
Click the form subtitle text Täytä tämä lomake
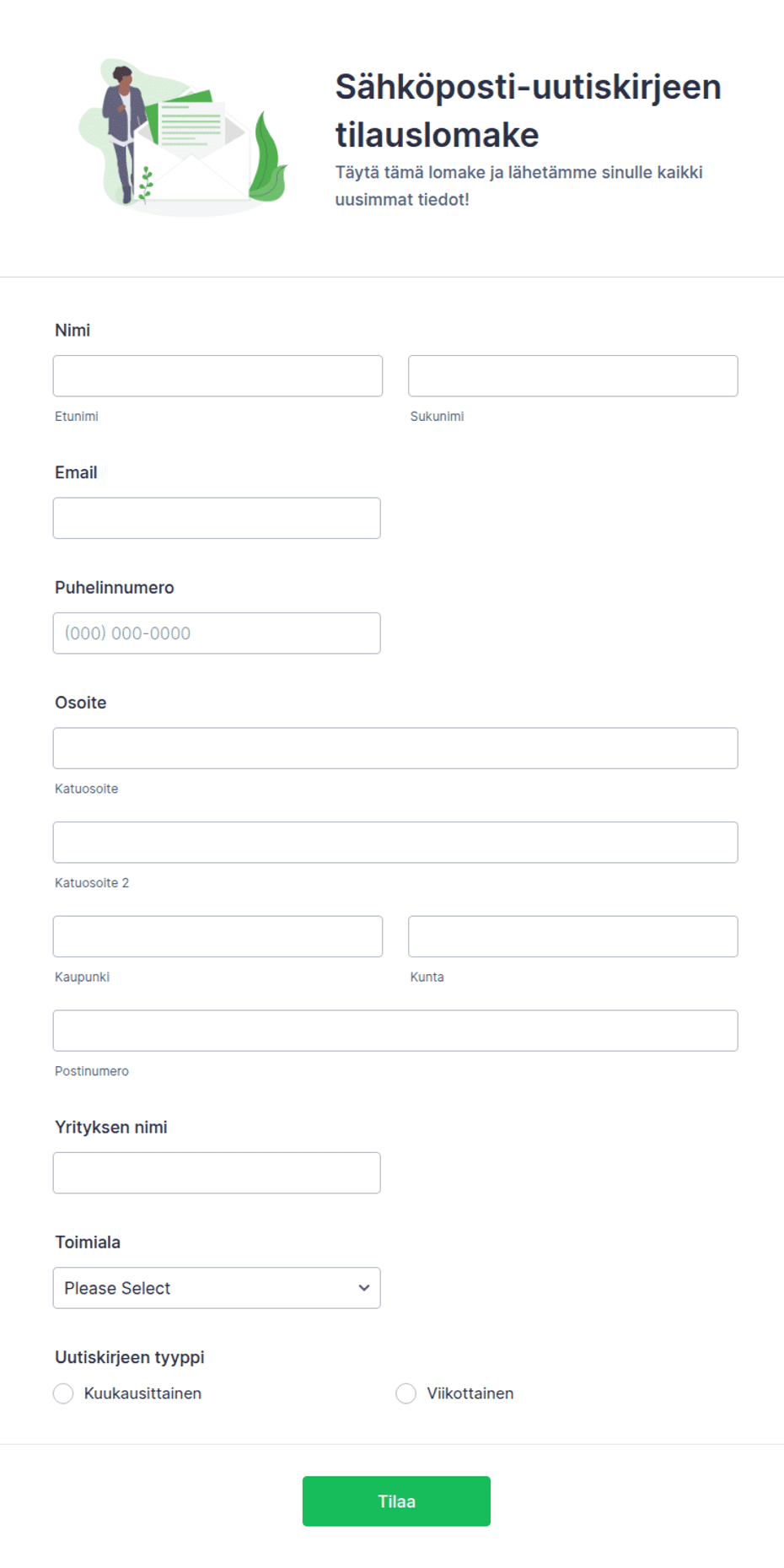[518, 186]
